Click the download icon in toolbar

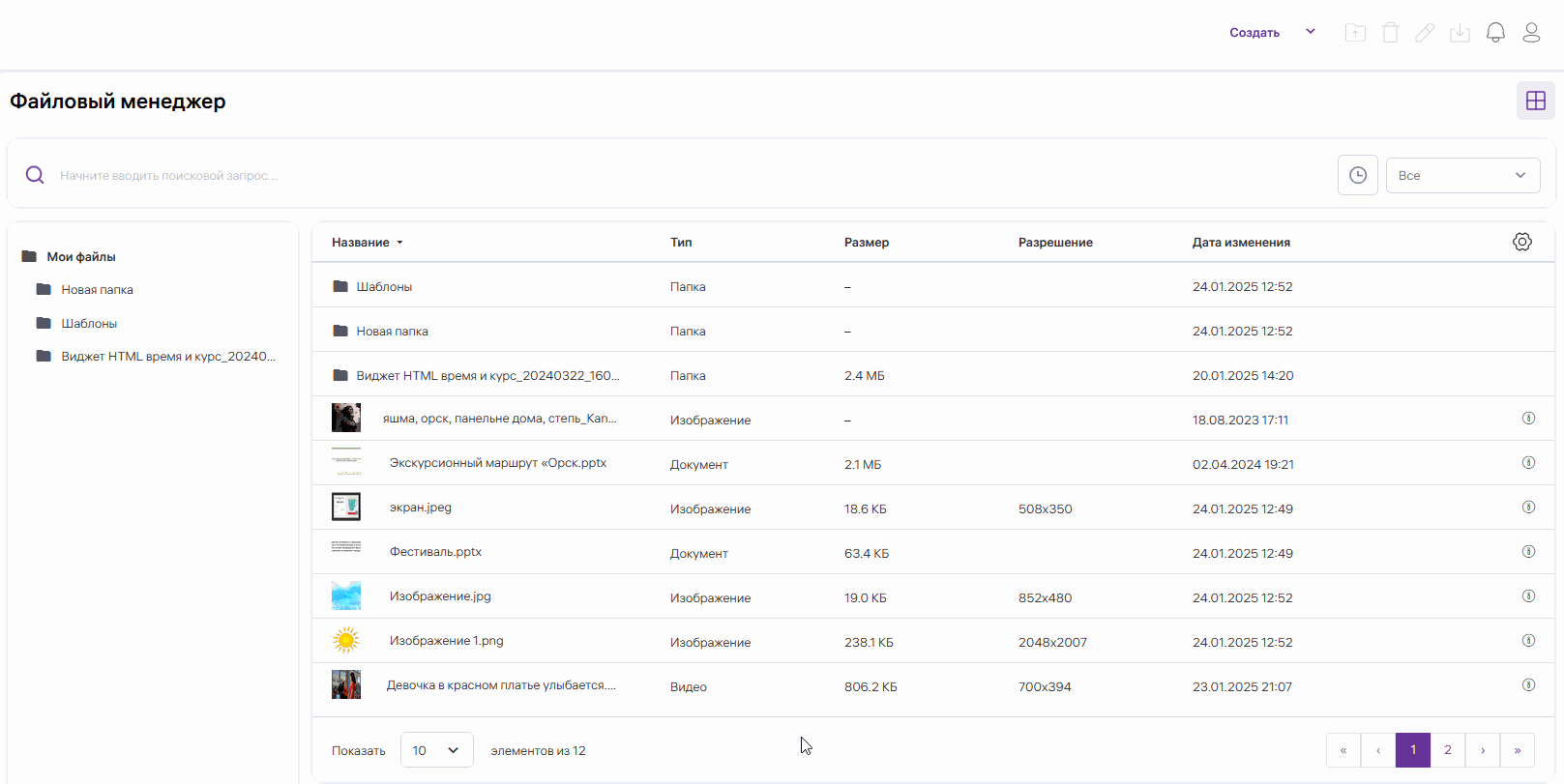pyautogui.click(x=1460, y=33)
